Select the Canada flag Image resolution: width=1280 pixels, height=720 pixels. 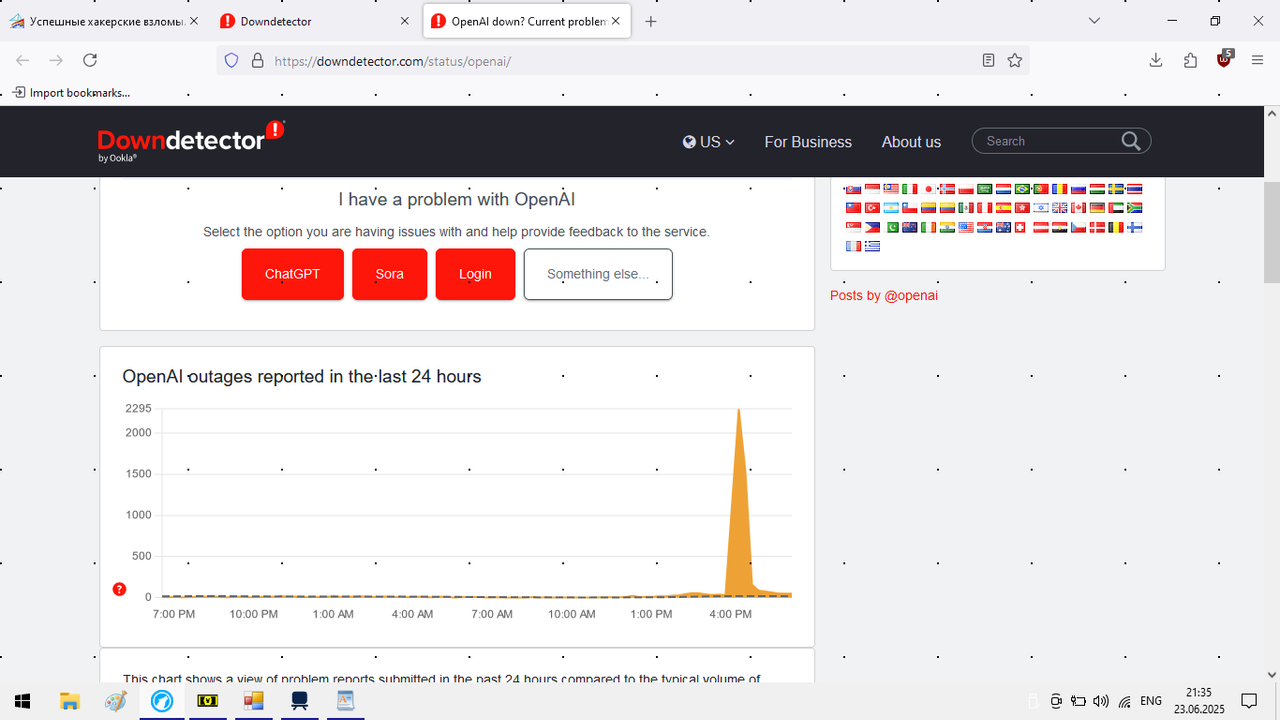click(1079, 208)
